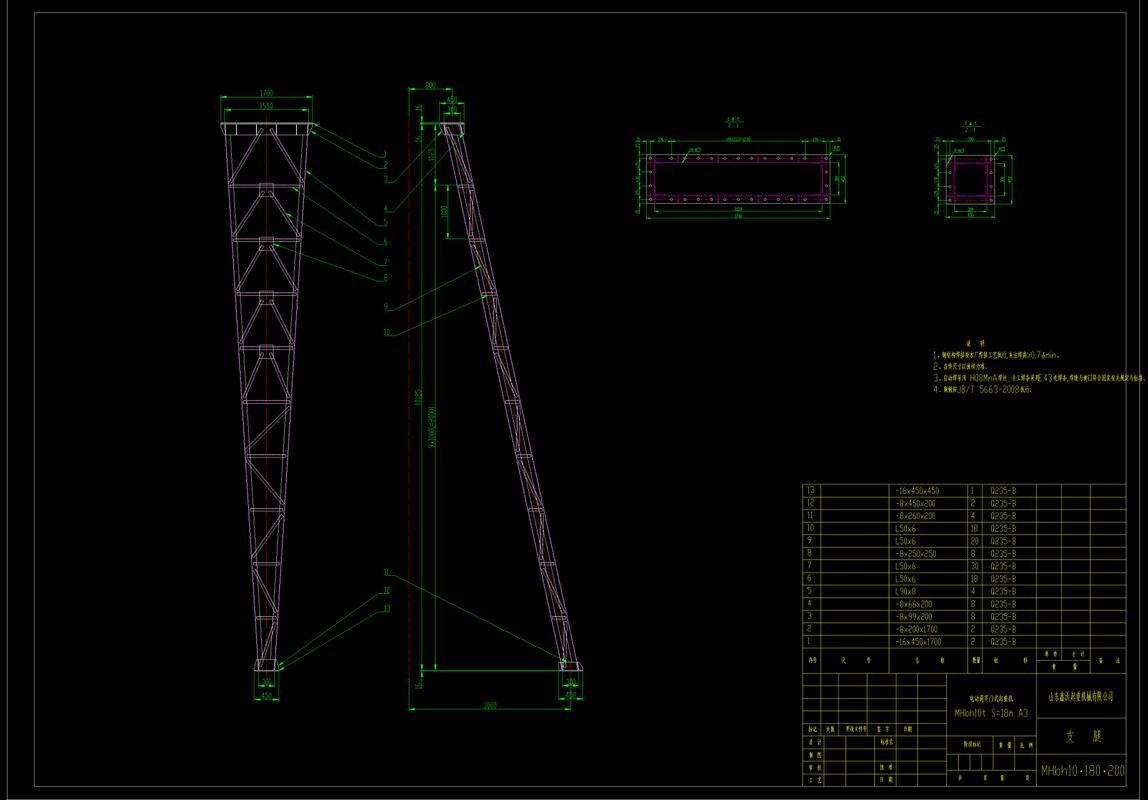This screenshot has width=1148, height=800.
Task: Click part callout number 1 near the top plate
Action: tap(384, 153)
